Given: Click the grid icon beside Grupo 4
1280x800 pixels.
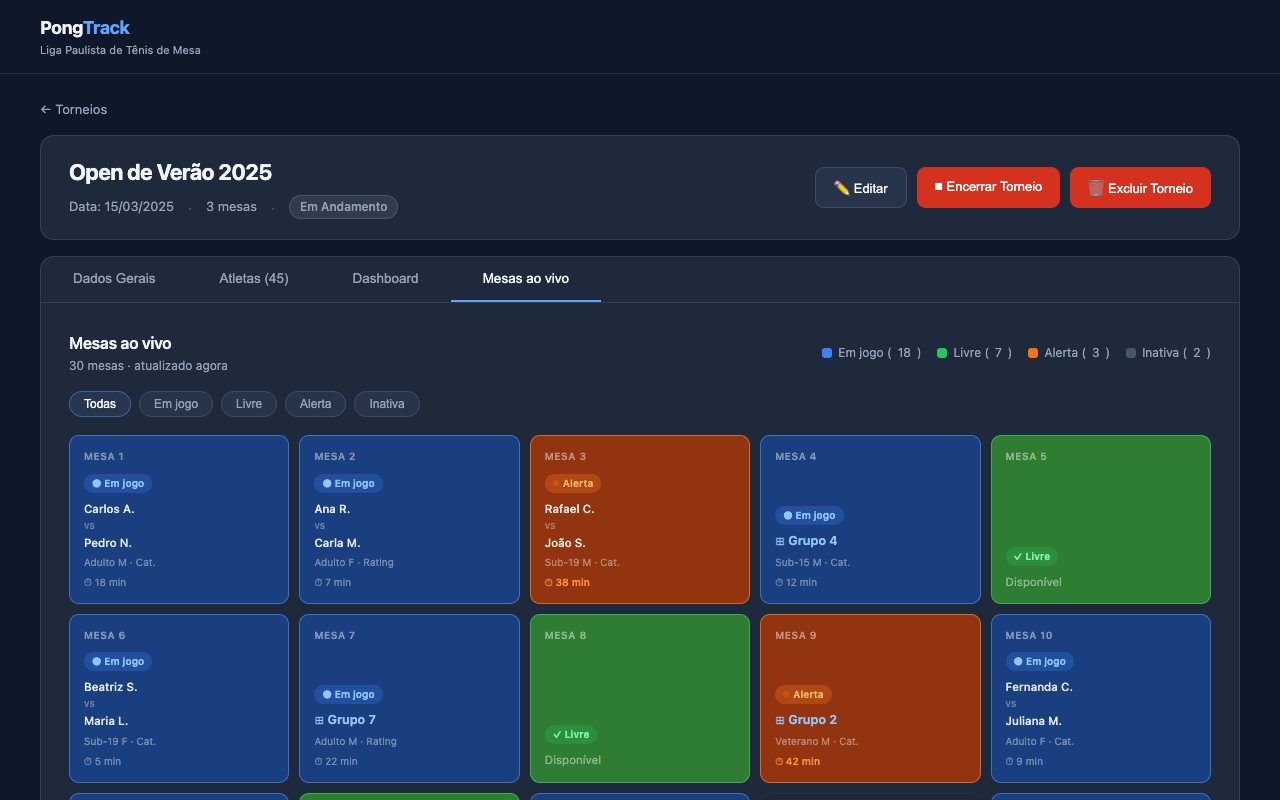Looking at the screenshot, I should 780,541.
